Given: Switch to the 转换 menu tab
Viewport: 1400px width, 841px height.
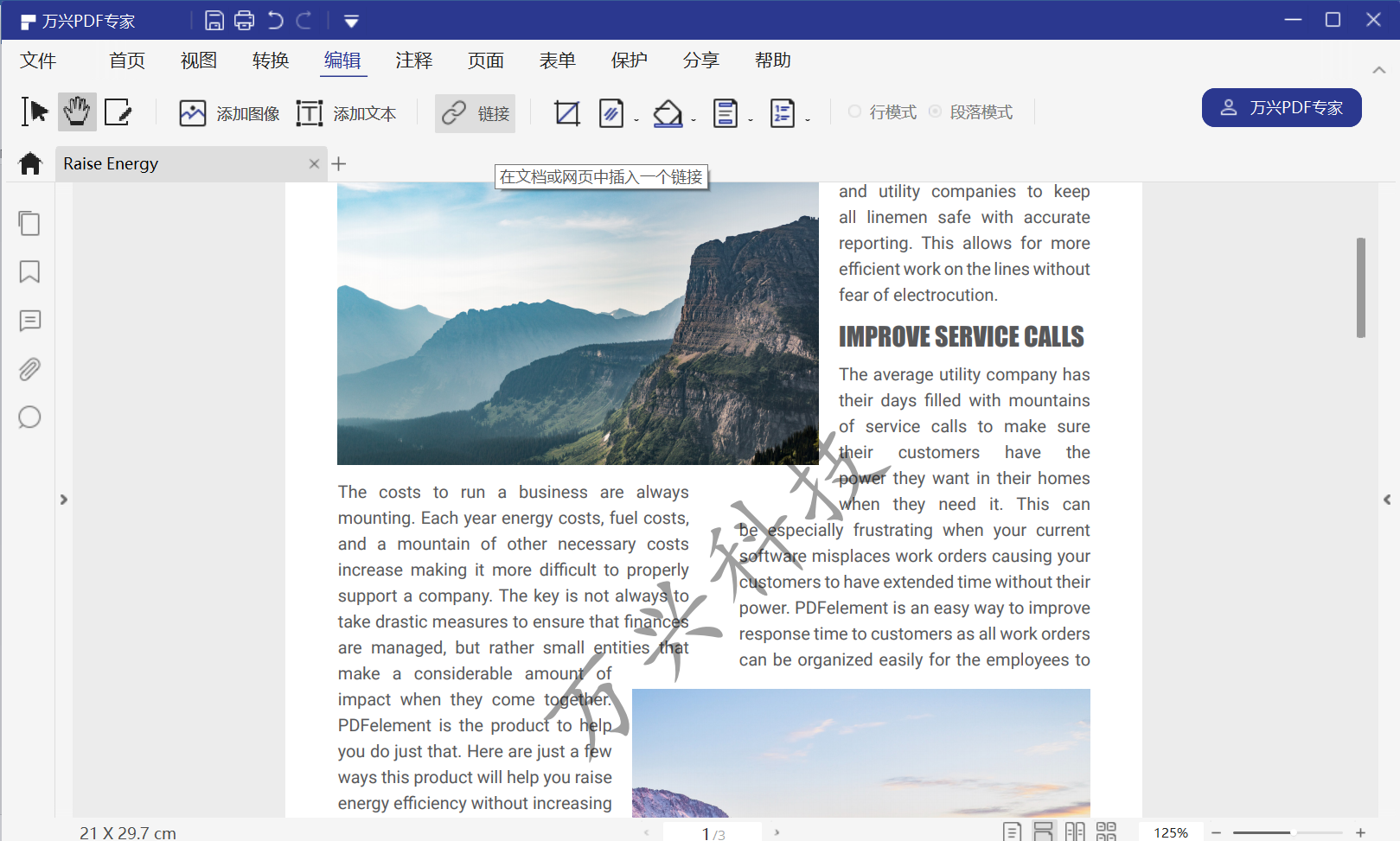Looking at the screenshot, I should pos(270,61).
